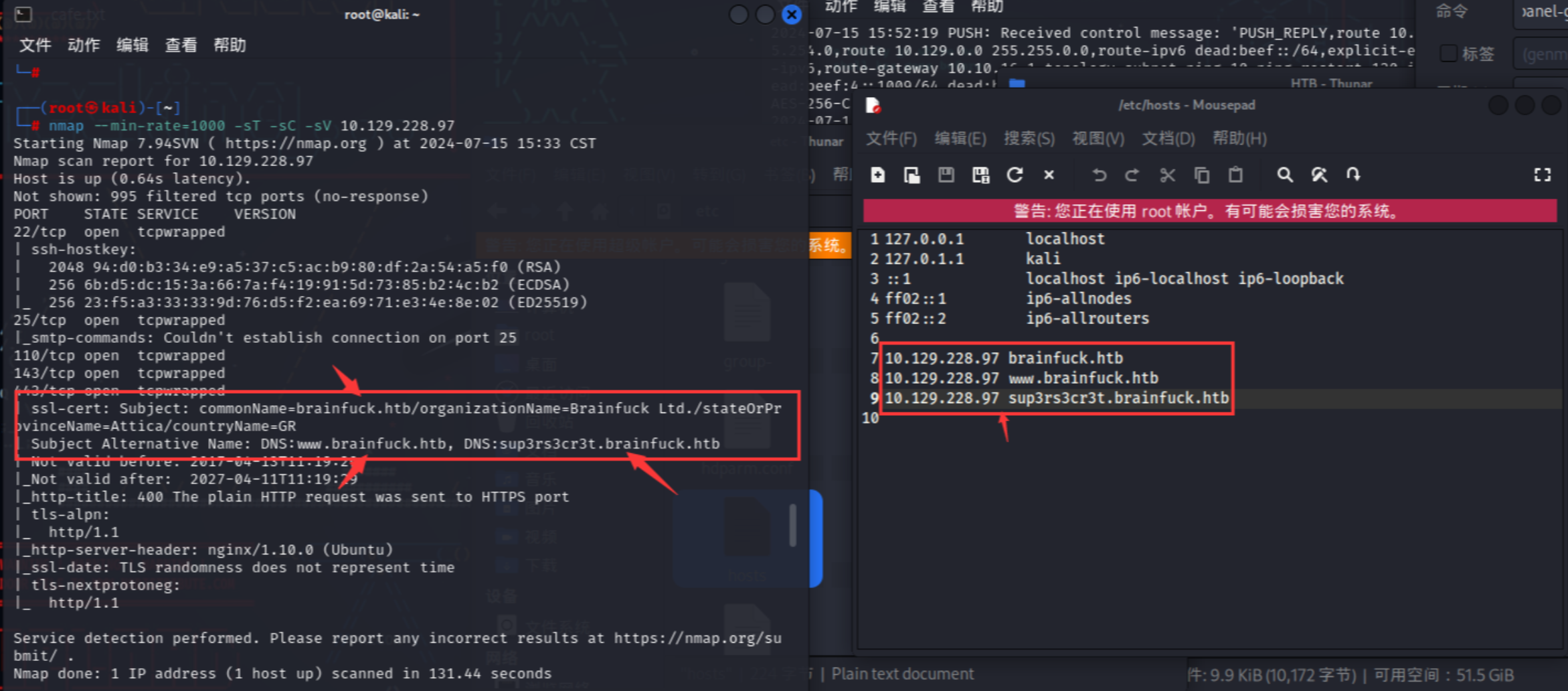Open 查看 menu in the background OpenVPN terminal
Viewport: 1568px width, 691px height.
coord(938,7)
